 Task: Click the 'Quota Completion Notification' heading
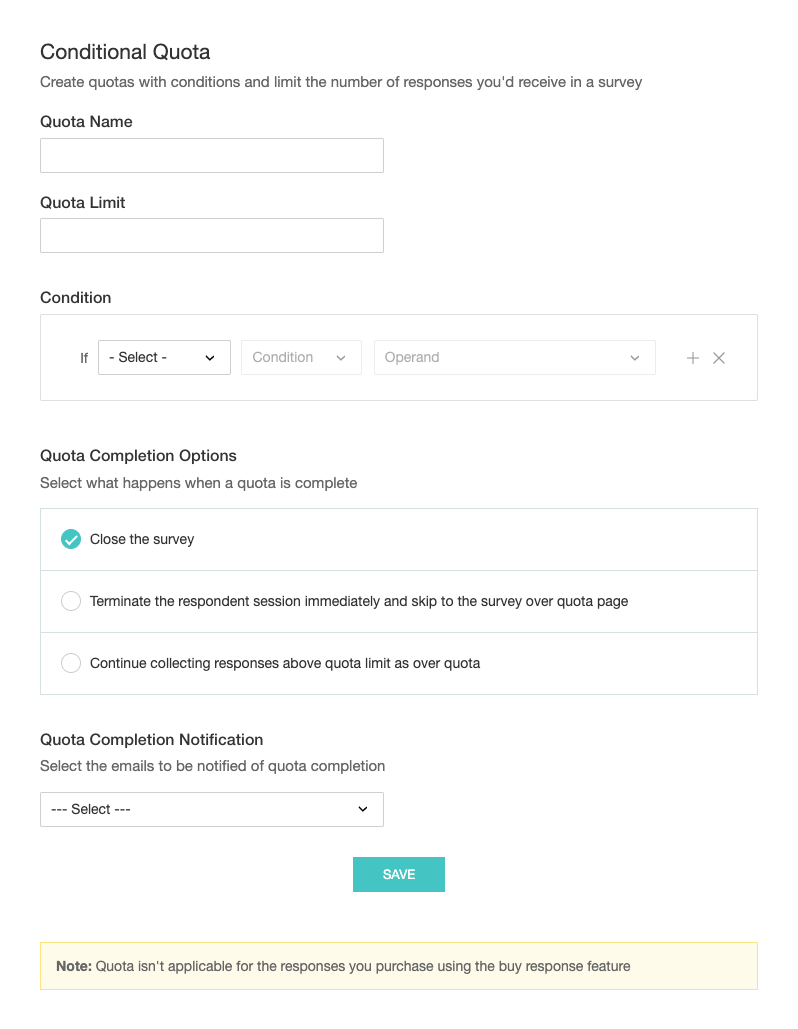pyautogui.click(x=151, y=739)
